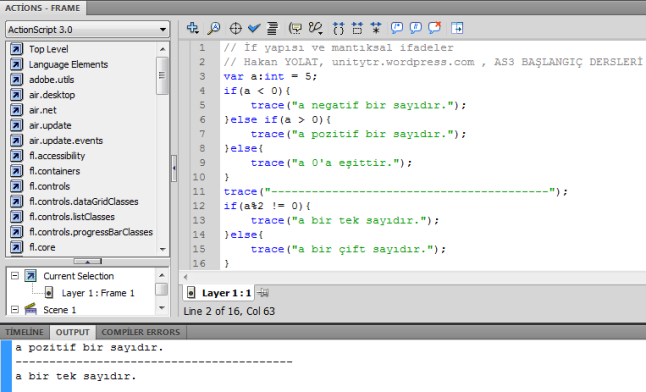Collapse the Scene 1 tree node
Screen dimensions: 646x392
[x=15, y=310]
